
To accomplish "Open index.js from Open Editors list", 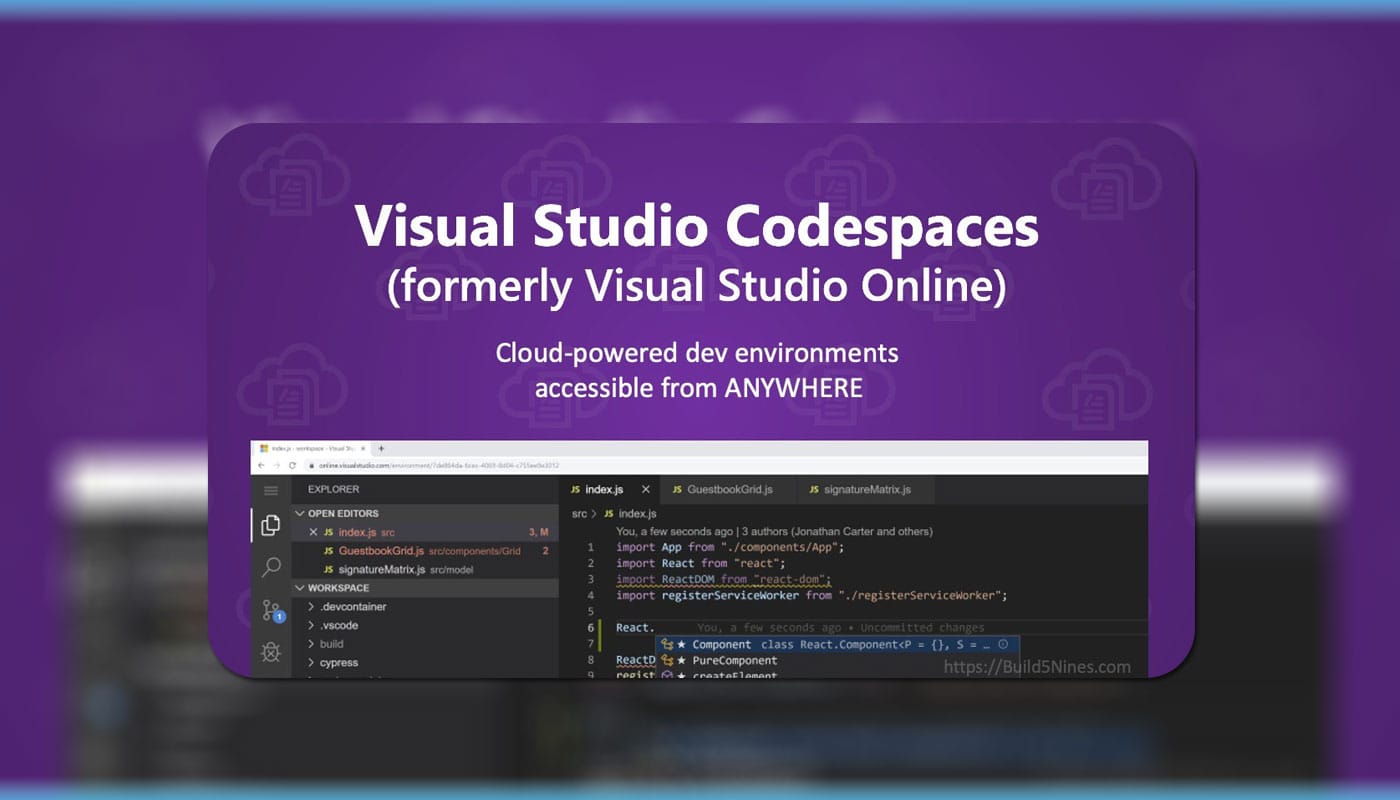I will click(x=425, y=532).
